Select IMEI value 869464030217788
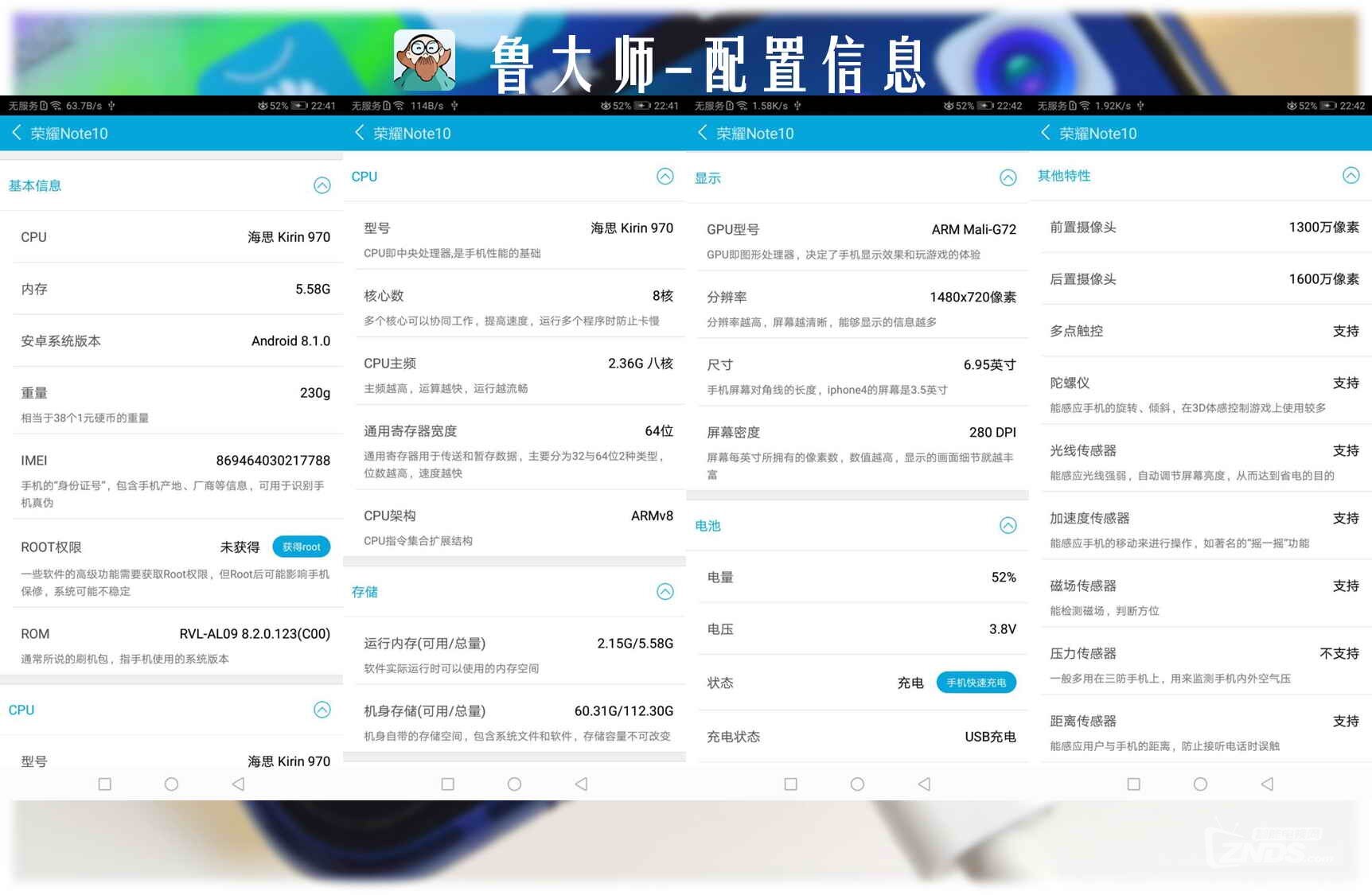 [273, 460]
